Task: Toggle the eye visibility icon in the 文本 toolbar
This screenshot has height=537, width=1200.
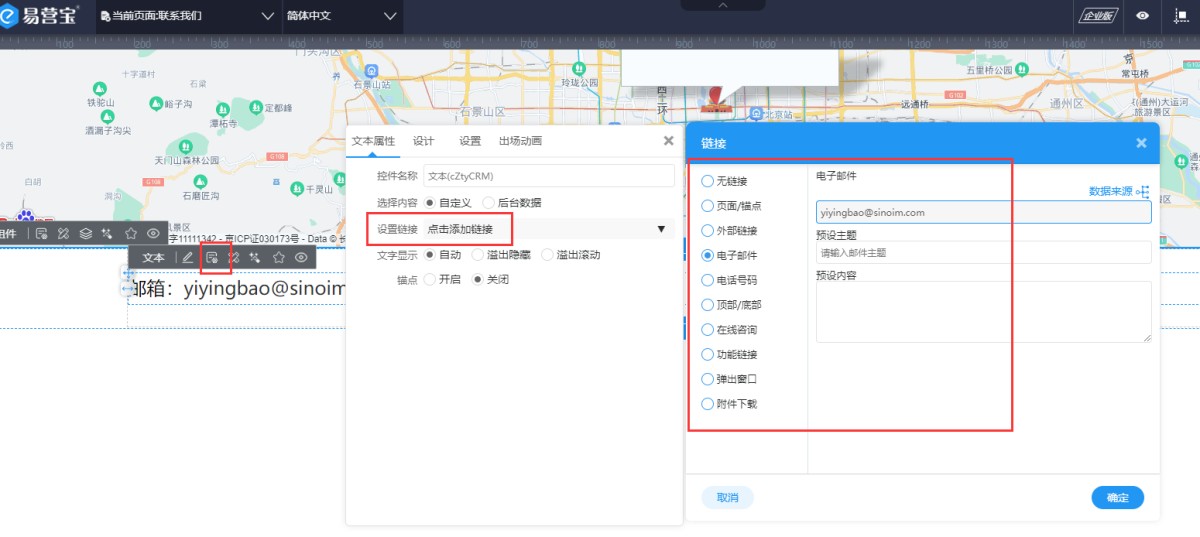Action: [x=301, y=258]
